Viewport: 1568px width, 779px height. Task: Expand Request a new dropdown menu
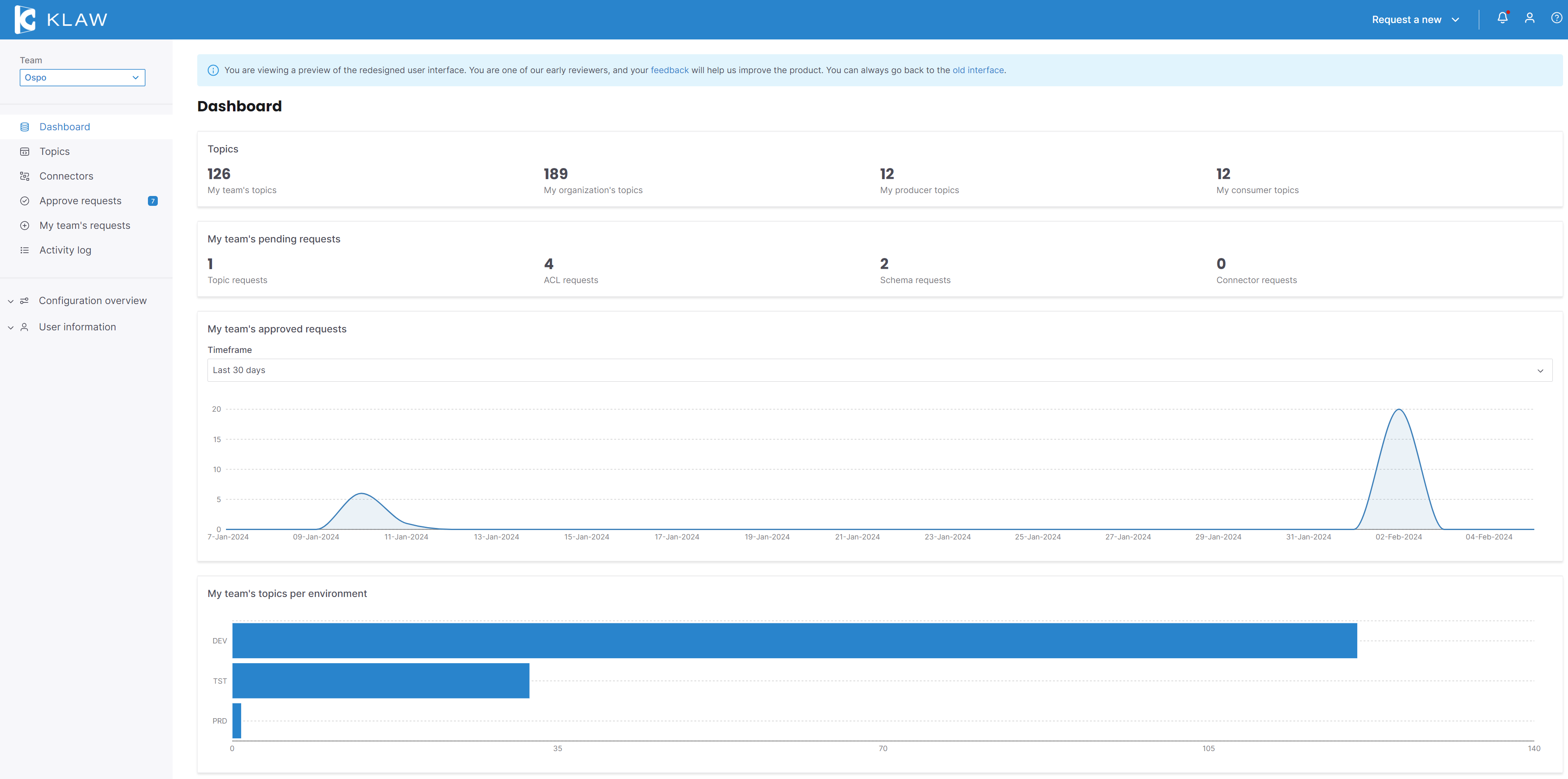pos(1415,19)
